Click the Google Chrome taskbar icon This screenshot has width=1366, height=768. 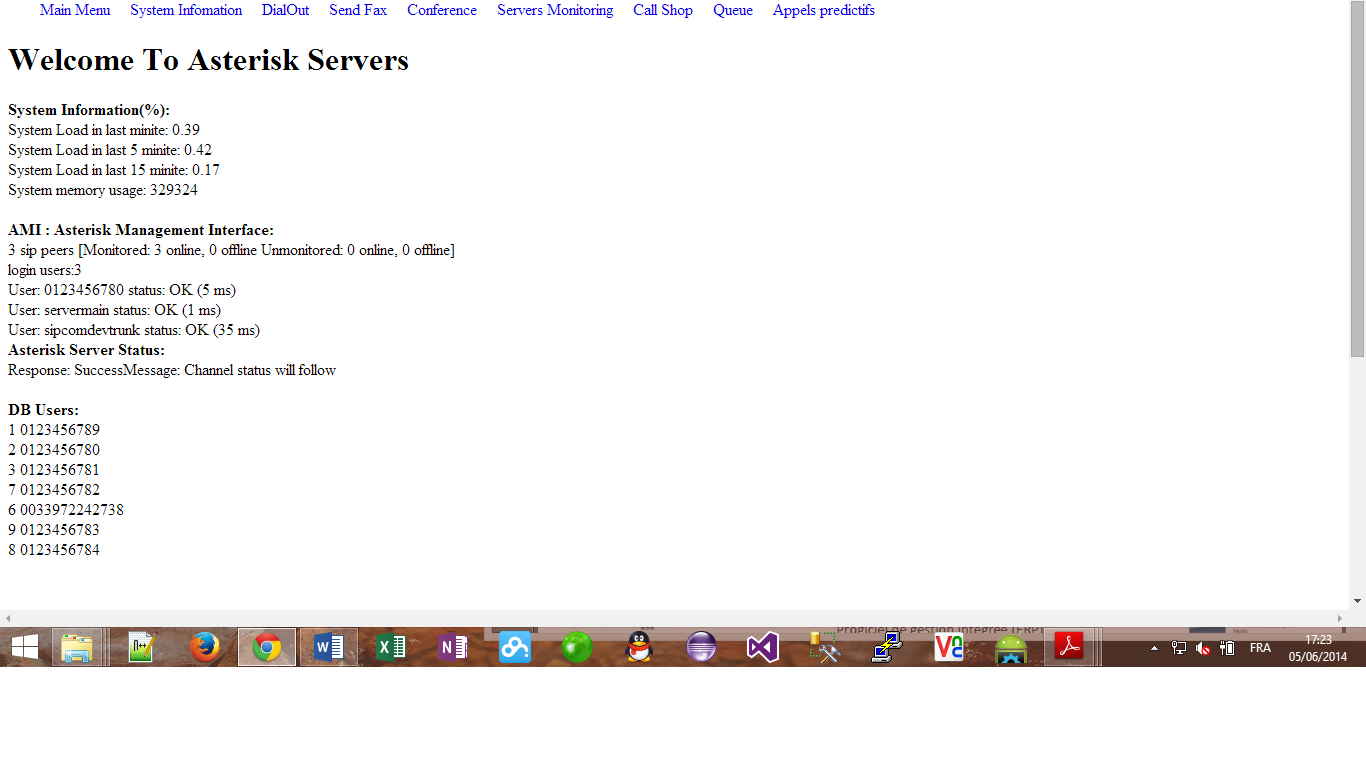(x=266, y=648)
